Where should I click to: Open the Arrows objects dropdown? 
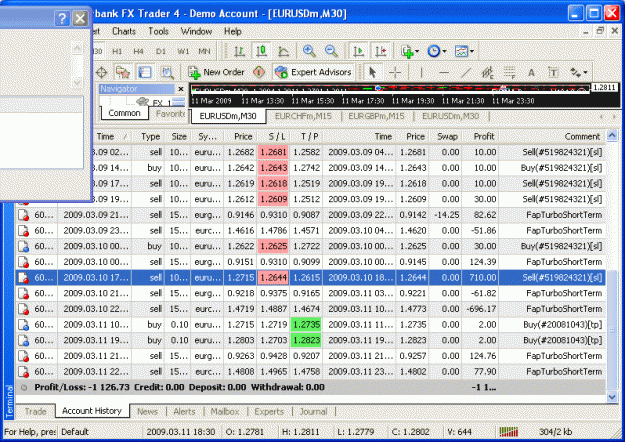coord(578,72)
